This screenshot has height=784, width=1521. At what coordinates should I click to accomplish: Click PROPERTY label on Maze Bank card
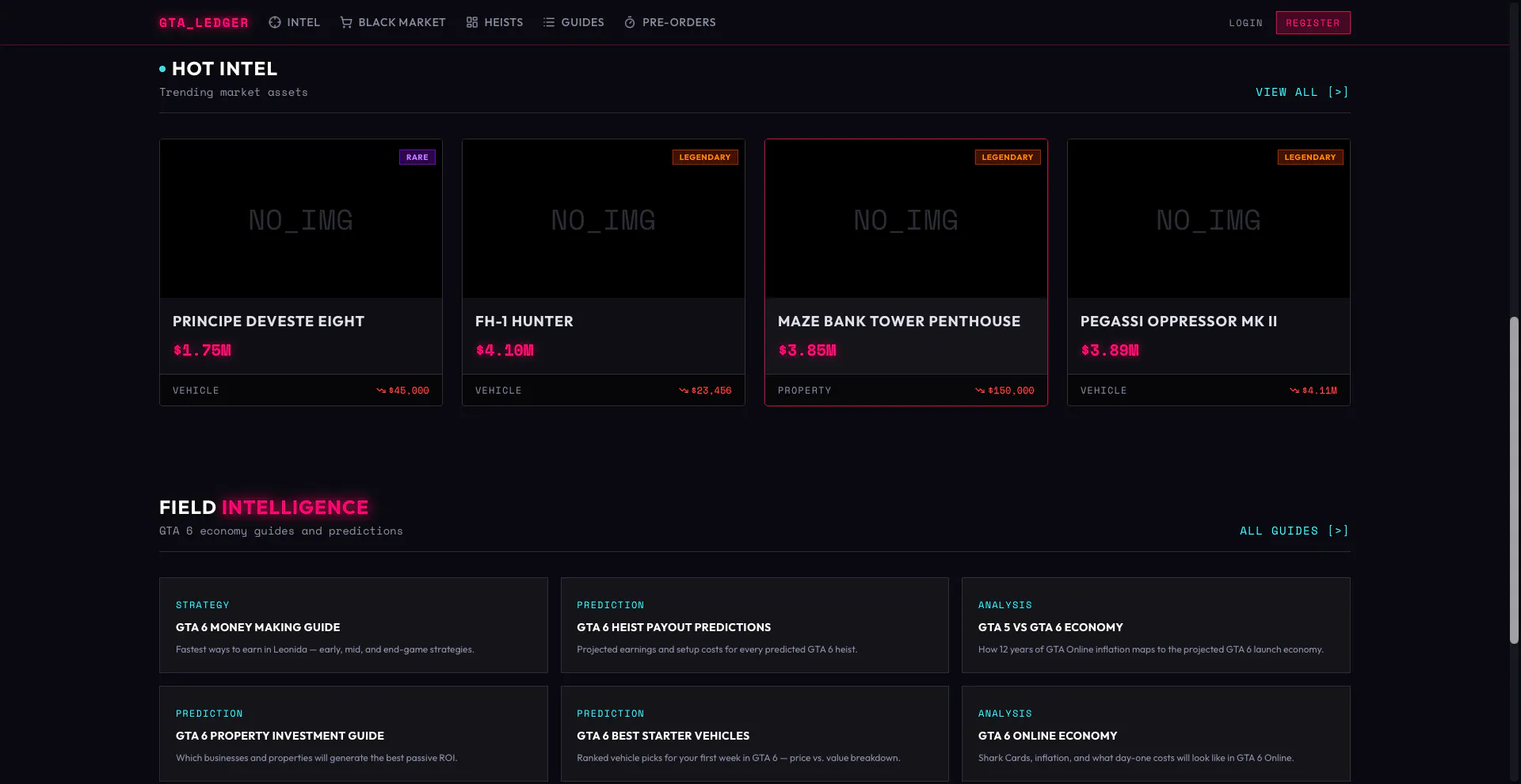(x=805, y=390)
